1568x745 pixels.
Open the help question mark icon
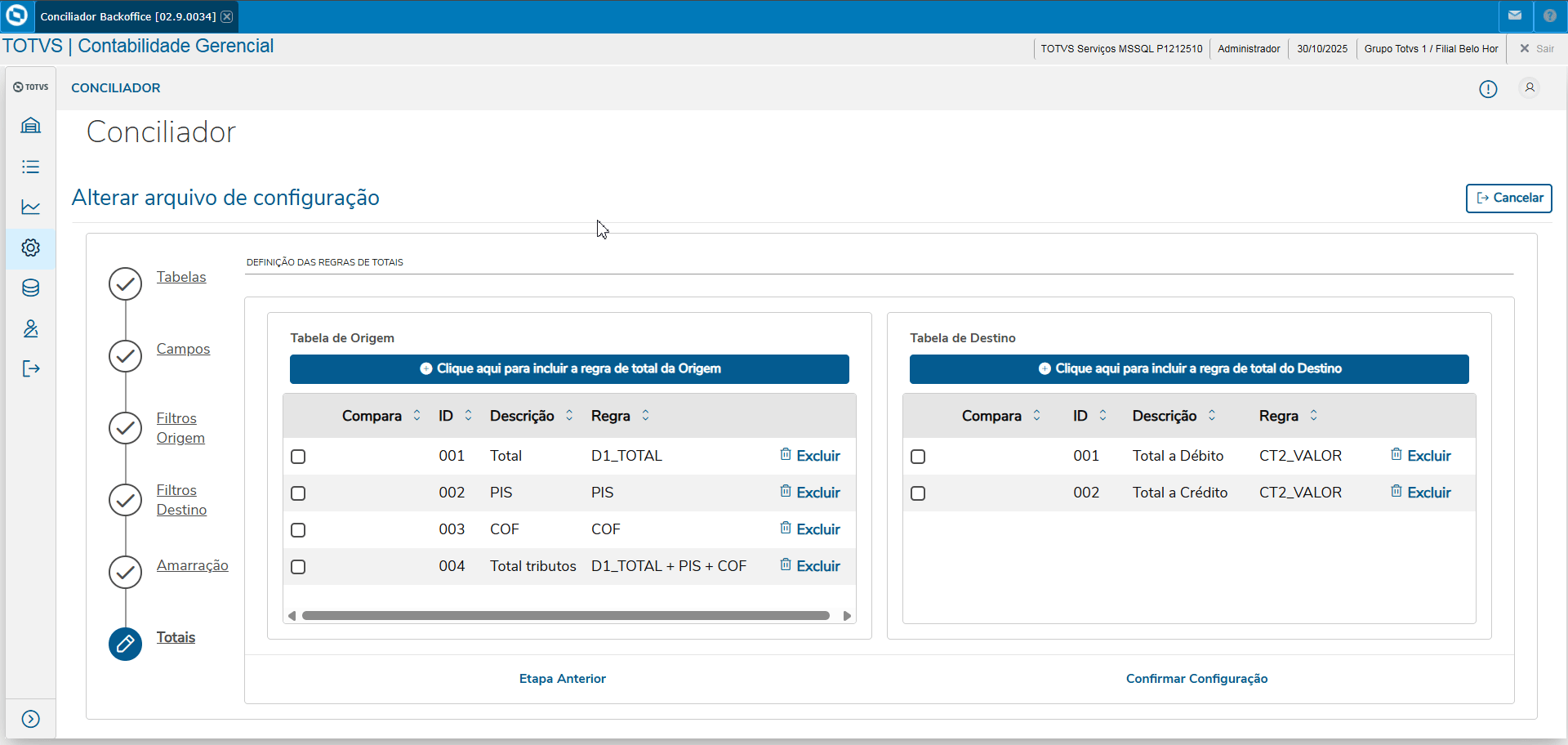click(x=1550, y=16)
